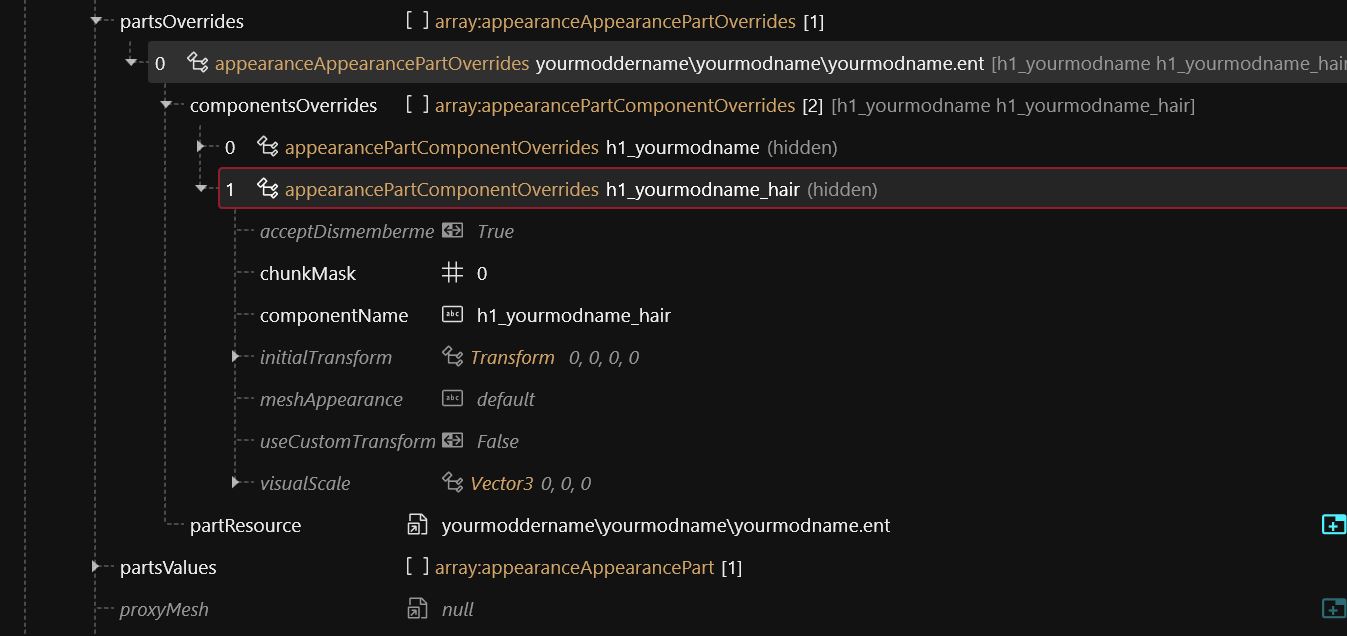Collapse the partsOverrides array node
This screenshot has height=636, width=1347.
click(x=97, y=20)
